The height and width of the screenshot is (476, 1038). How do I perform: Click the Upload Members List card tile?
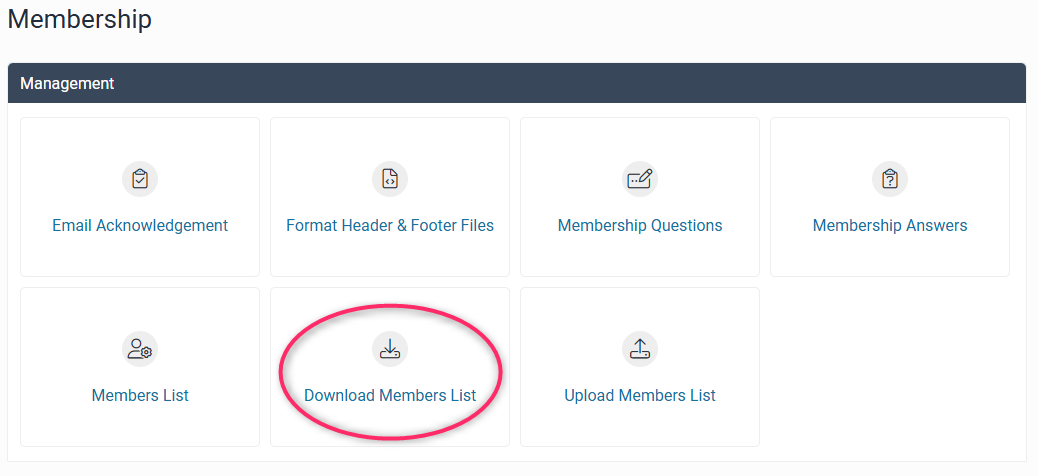[x=640, y=425]
